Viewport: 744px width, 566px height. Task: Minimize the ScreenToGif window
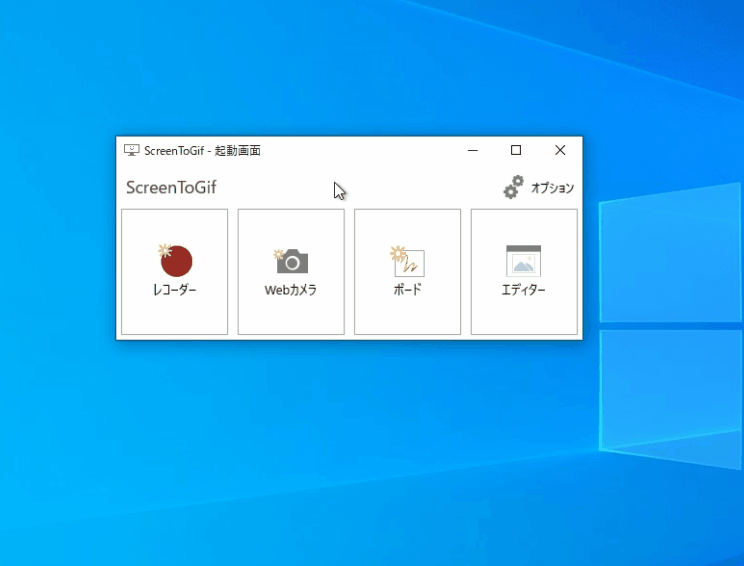tap(473, 150)
